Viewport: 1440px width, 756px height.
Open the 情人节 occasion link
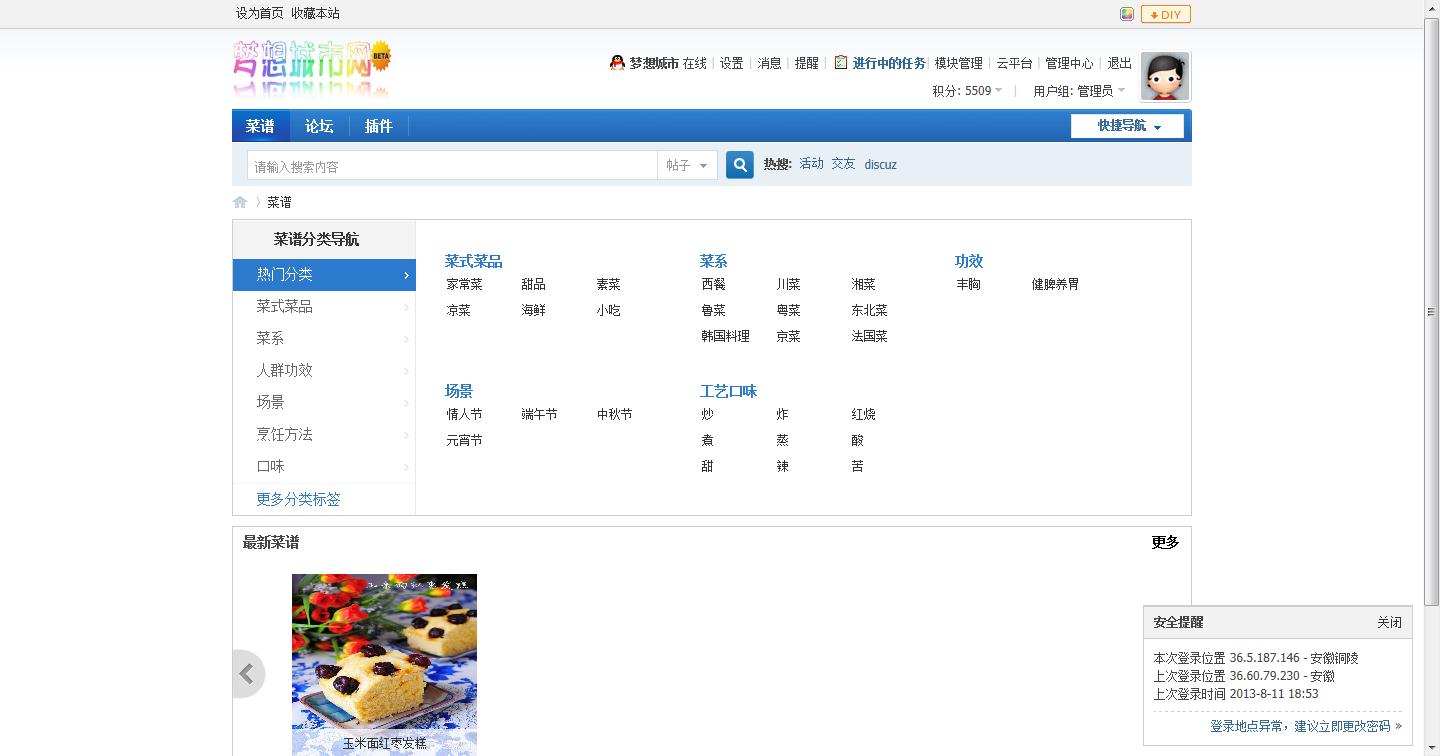[x=464, y=414]
